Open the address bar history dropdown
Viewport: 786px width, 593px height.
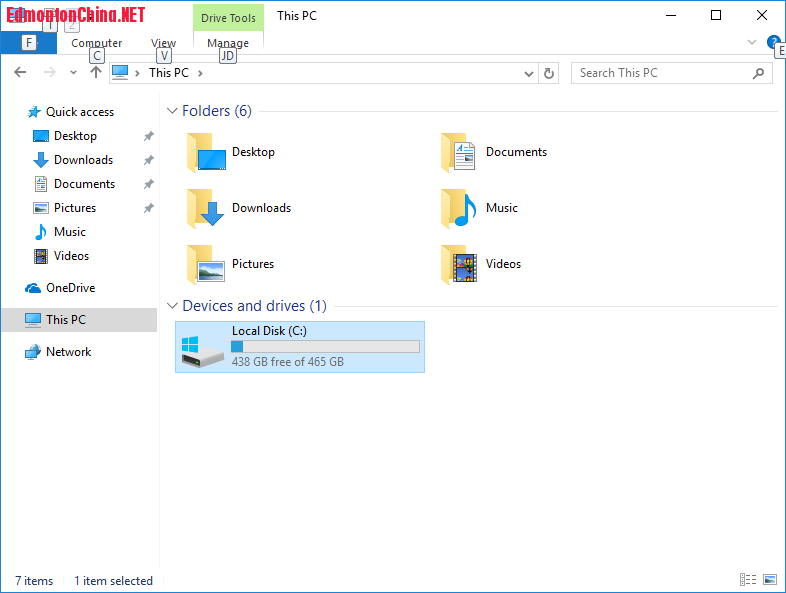pyautogui.click(x=530, y=73)
